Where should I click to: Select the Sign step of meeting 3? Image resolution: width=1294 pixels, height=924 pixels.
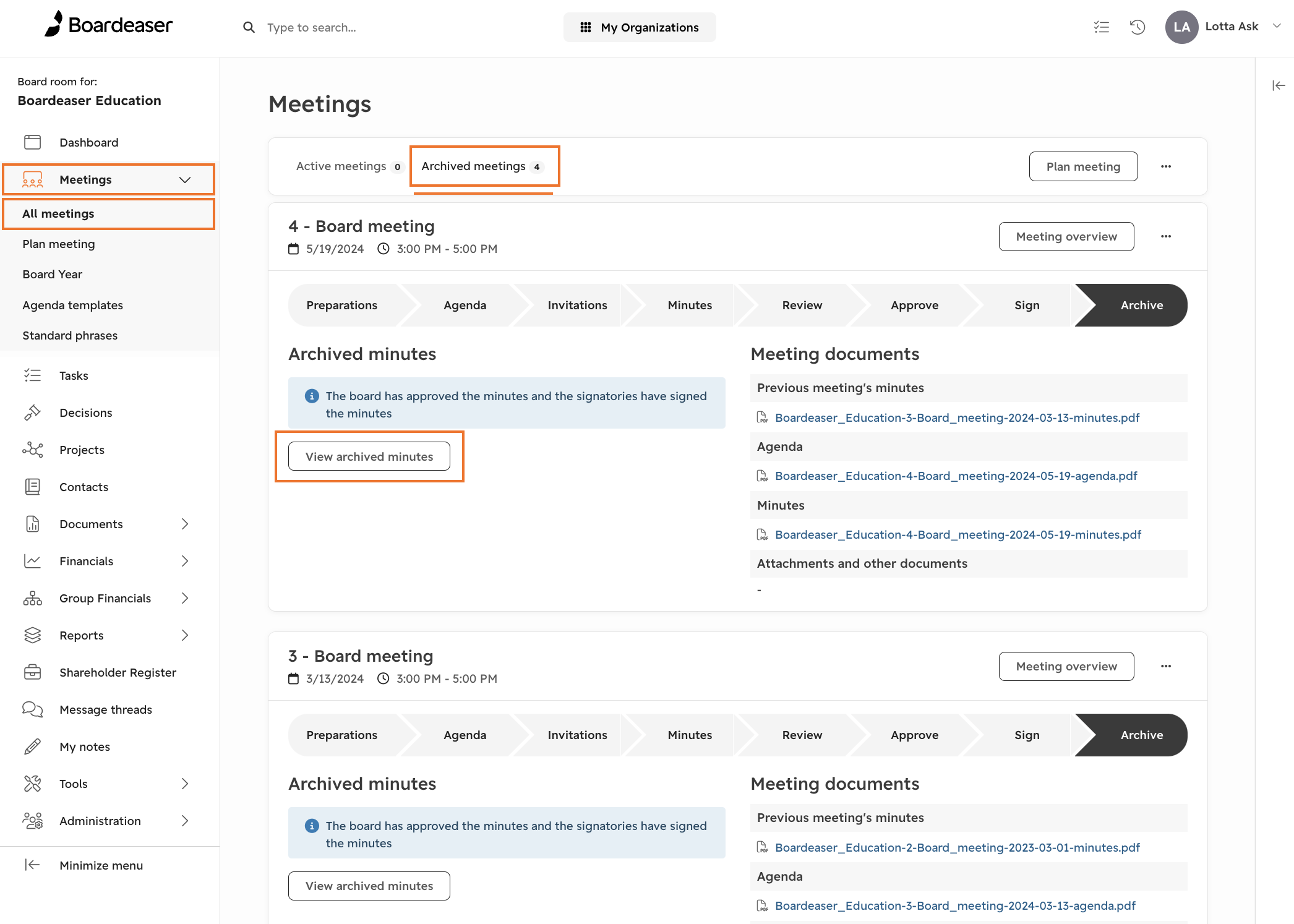[1027, 735]
